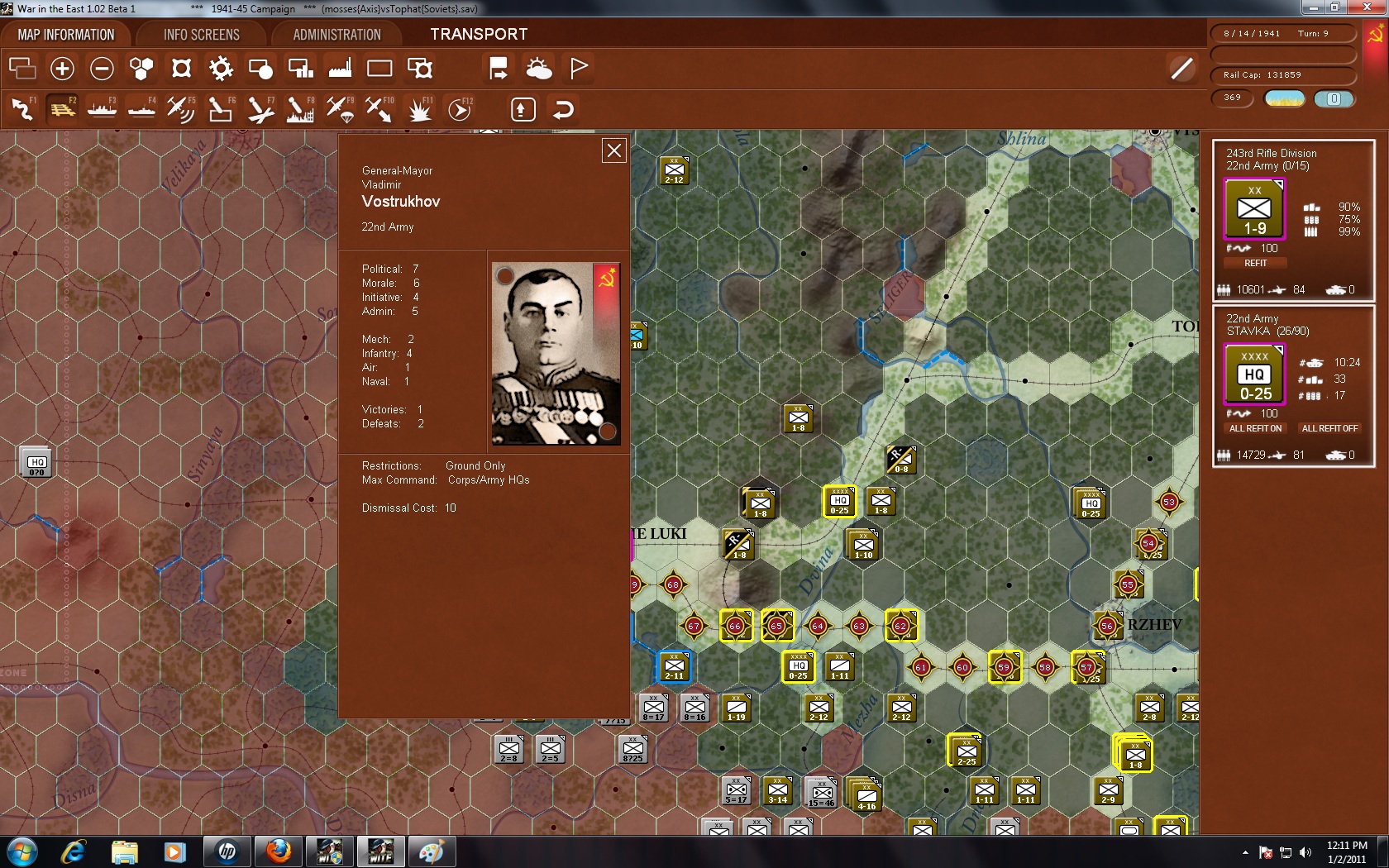Toggle the rectangle-and-circle map overlay icon
The height and width of the screenshot is (868, 1389).
click(x=260, y=68)
